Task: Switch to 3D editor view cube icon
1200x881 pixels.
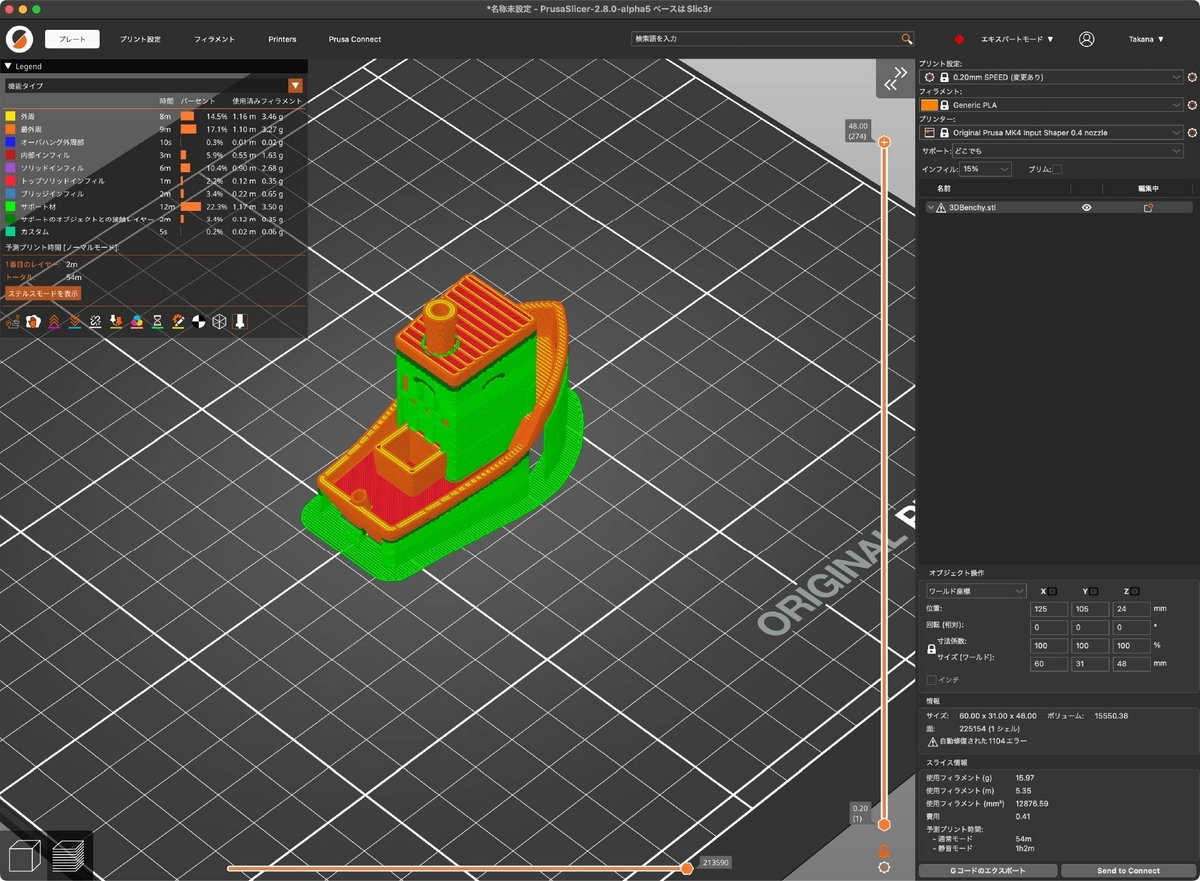Action: click(24, 857)
